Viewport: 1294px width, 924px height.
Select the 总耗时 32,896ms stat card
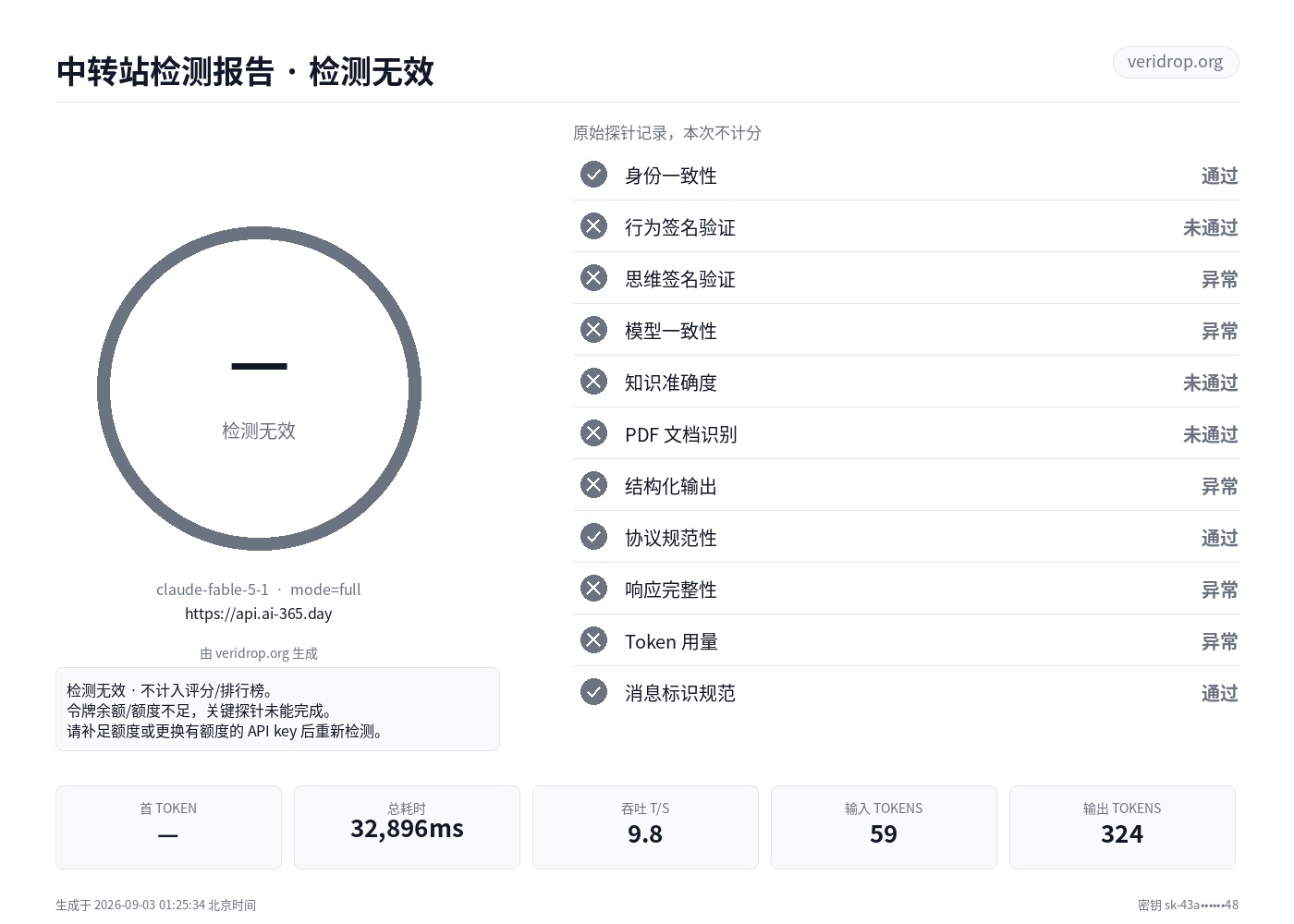click(407, 827)
